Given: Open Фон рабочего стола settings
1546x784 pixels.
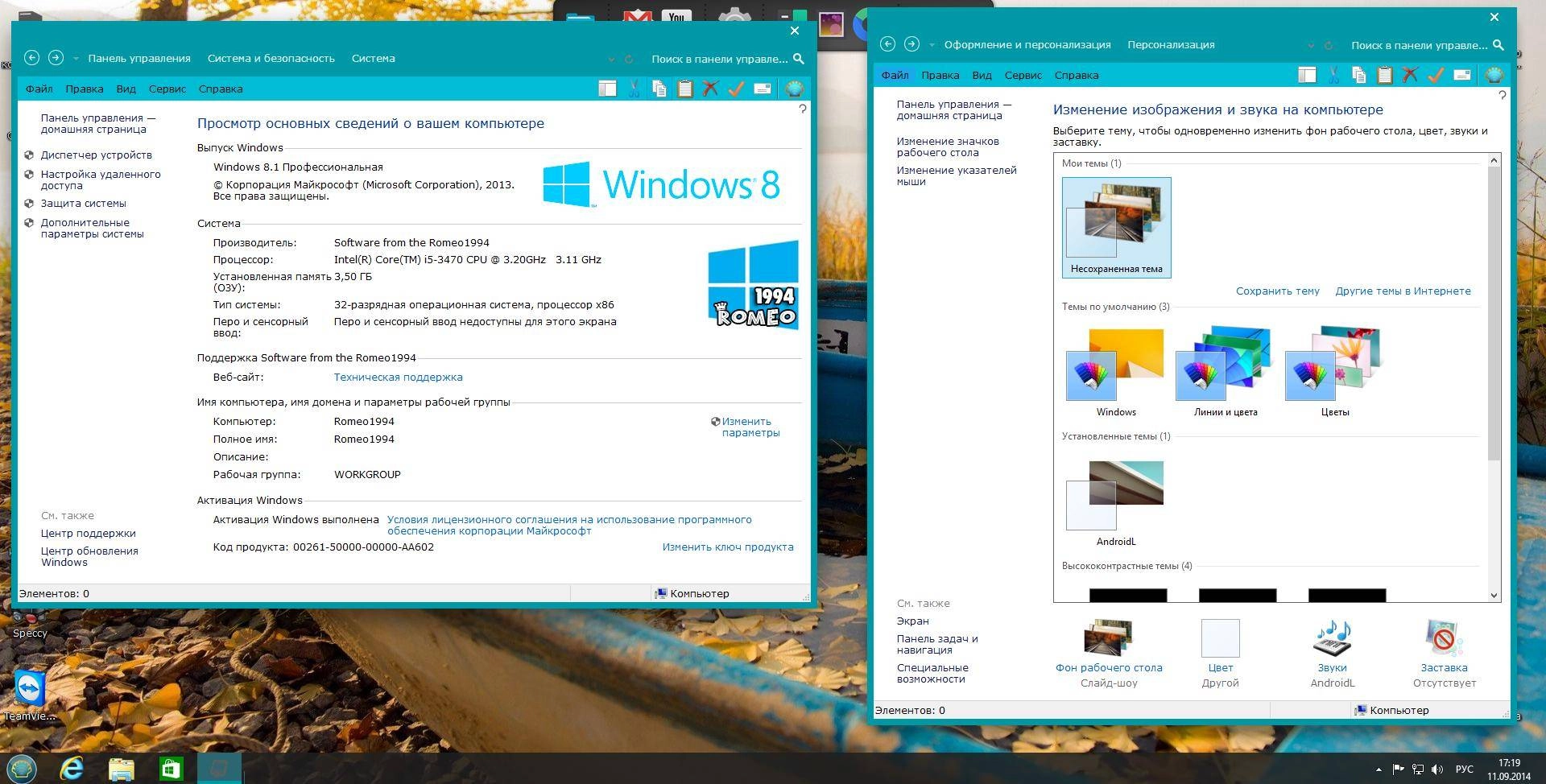Looking at the screenshot, I should coord(1109,653).
